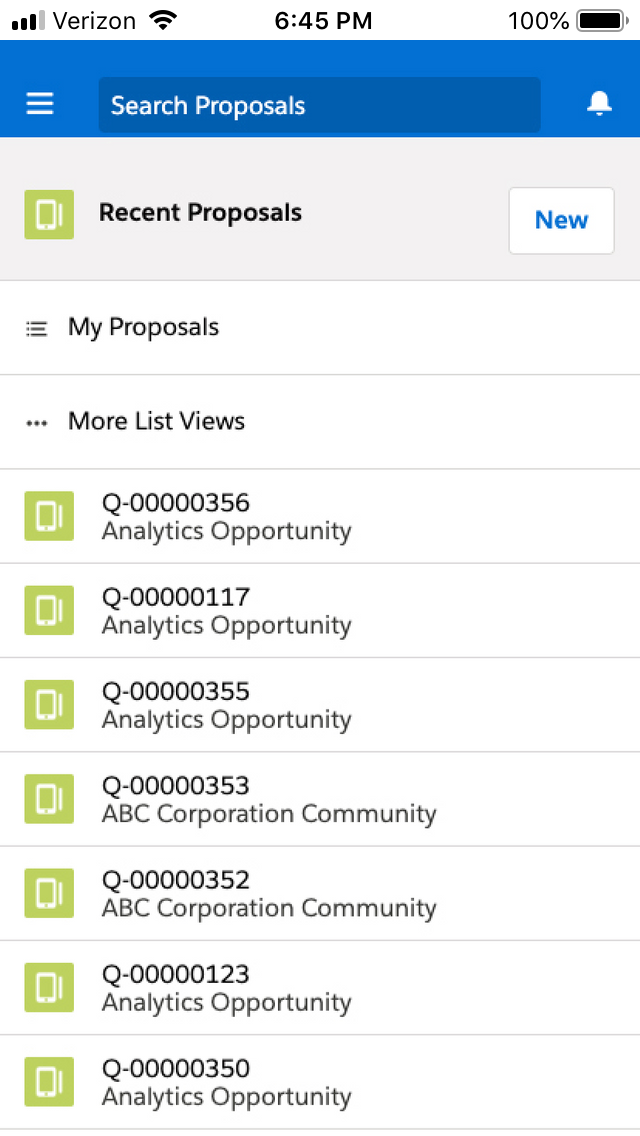Viewport: 640px width, 1136px height.
Task: Click the My Proposals list view icon
Action: coord(36,327)
